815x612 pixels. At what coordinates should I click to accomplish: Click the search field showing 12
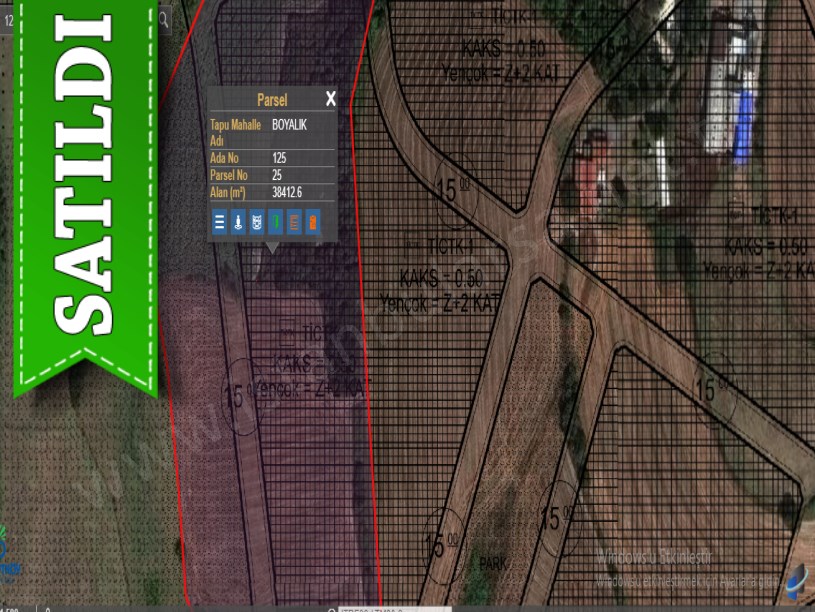pyautogui.click(x=8, y=19)
